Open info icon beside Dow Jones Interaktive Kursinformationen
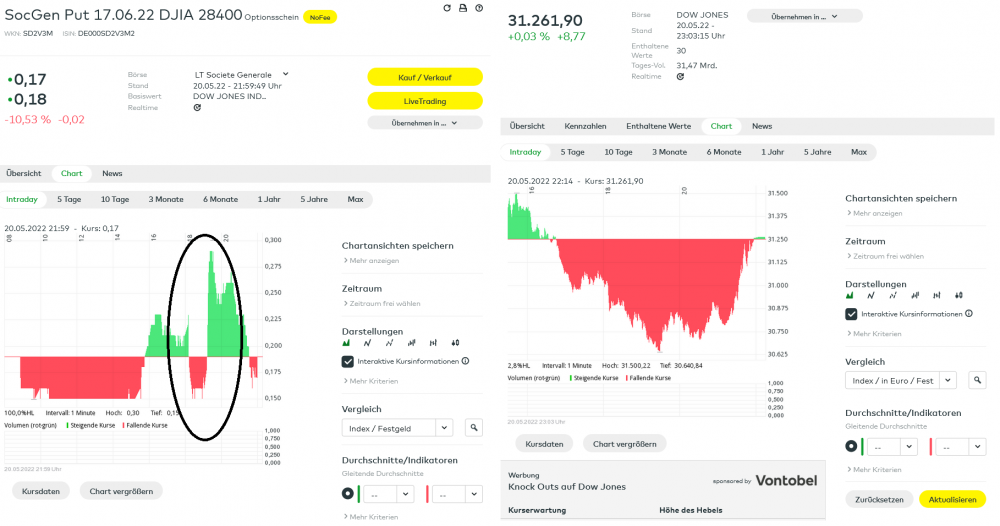1000x526 pixels. tap(969, 314)
